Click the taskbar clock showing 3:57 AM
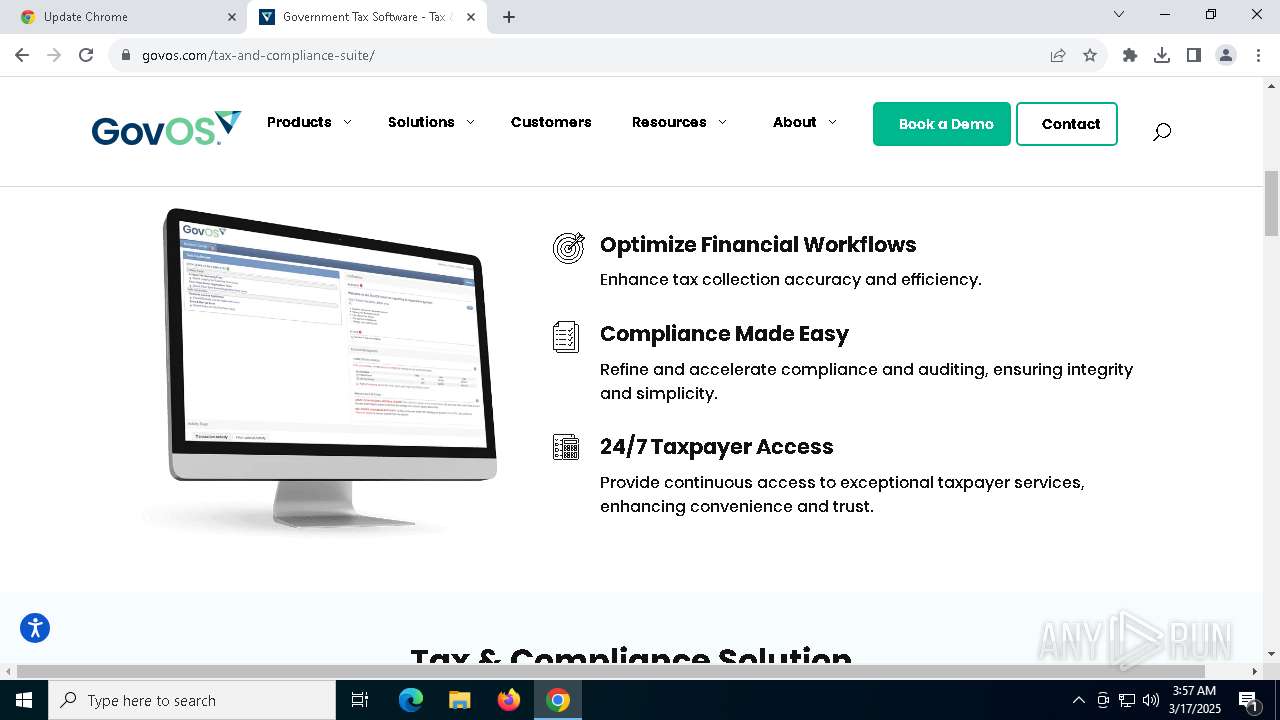This screenshot has height=720, width=1280. 1194,700
